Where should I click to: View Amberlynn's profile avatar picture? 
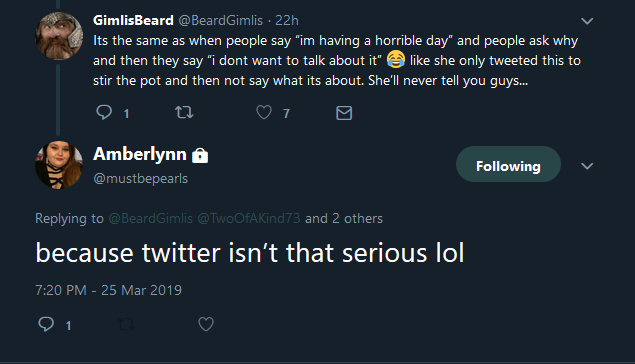59,165
